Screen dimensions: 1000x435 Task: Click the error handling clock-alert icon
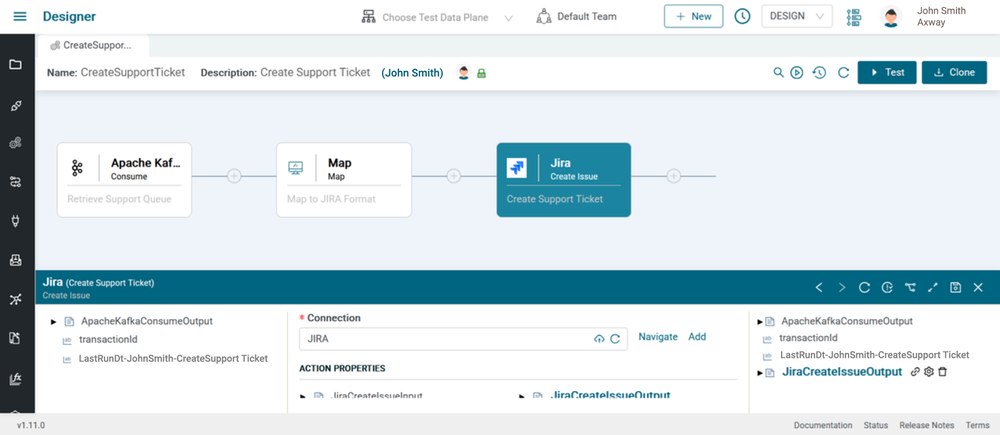pos(887,288)
